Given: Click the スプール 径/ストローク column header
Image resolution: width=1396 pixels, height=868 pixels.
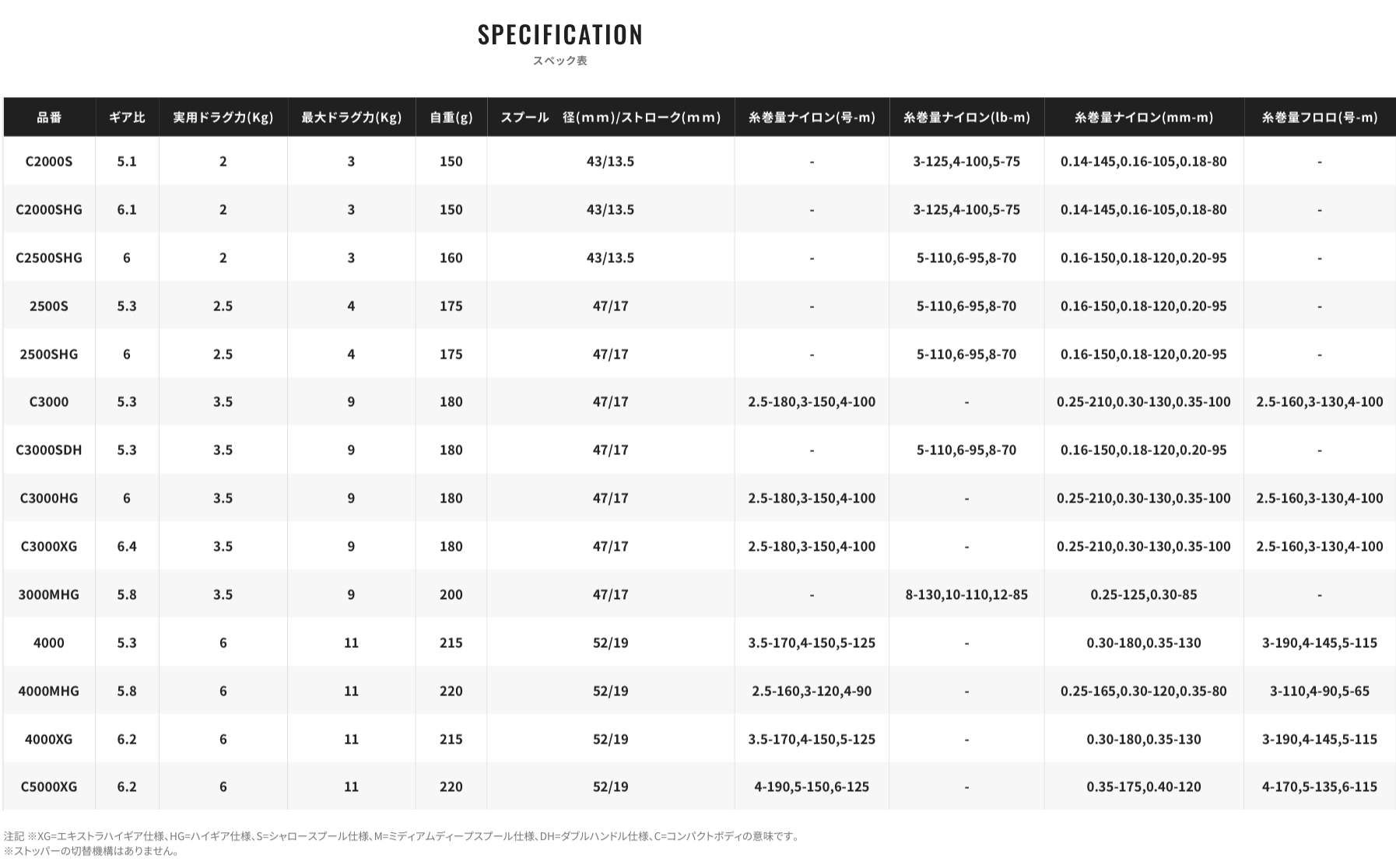Looking at the screenshot, I should (x=611, y=117).
